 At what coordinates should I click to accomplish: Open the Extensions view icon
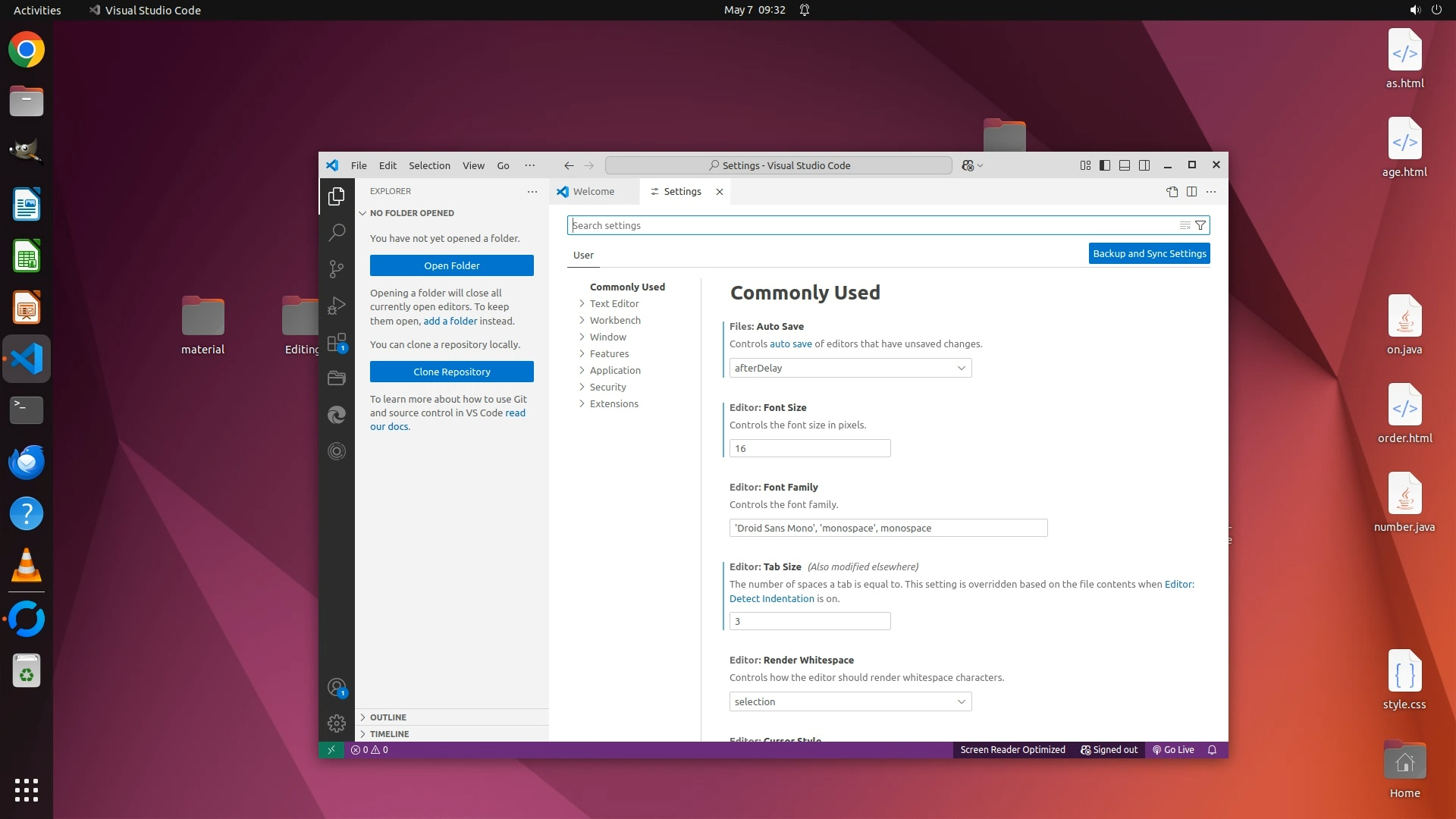coord(337,343)
